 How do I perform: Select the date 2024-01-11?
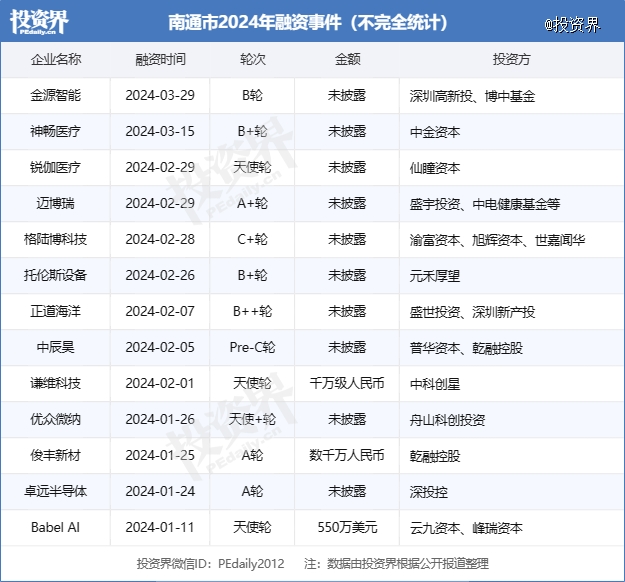[x=160, y=527]
